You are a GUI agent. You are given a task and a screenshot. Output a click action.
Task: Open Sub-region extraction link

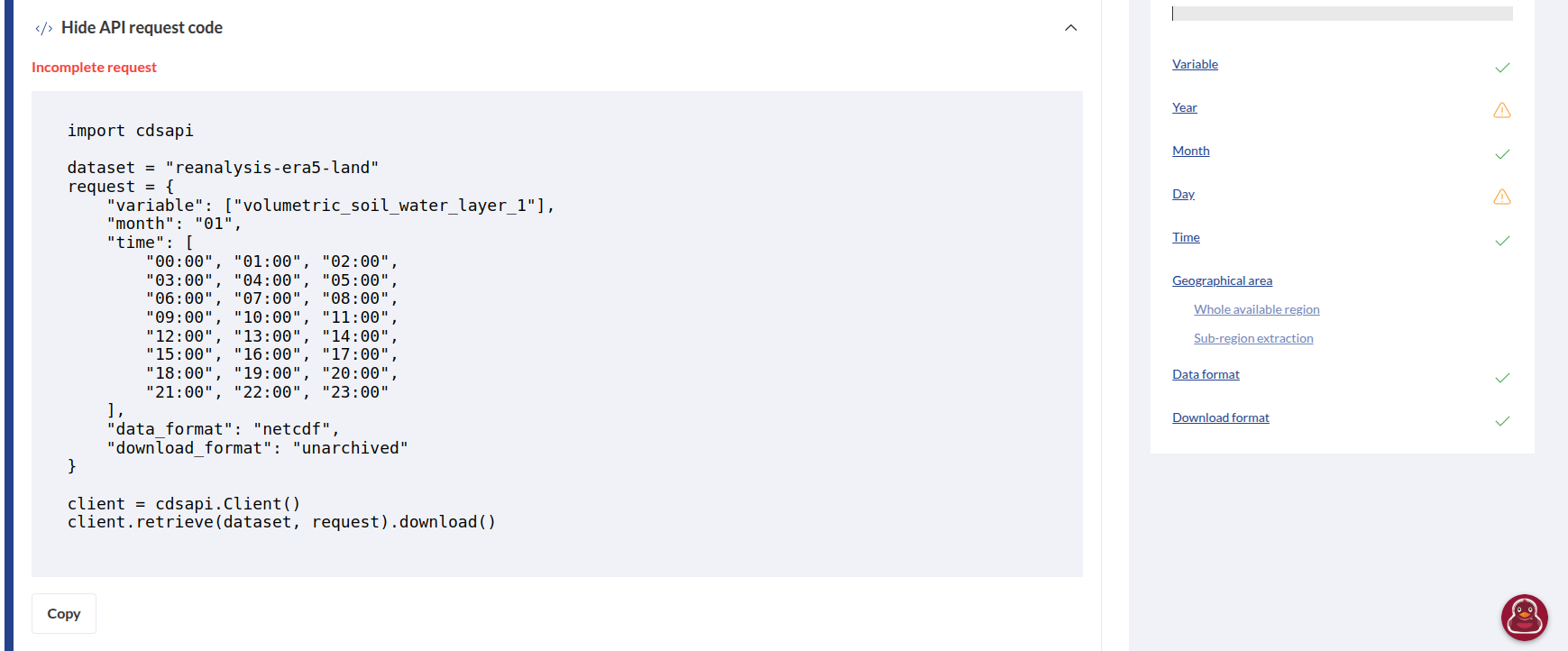[1253, 338]
